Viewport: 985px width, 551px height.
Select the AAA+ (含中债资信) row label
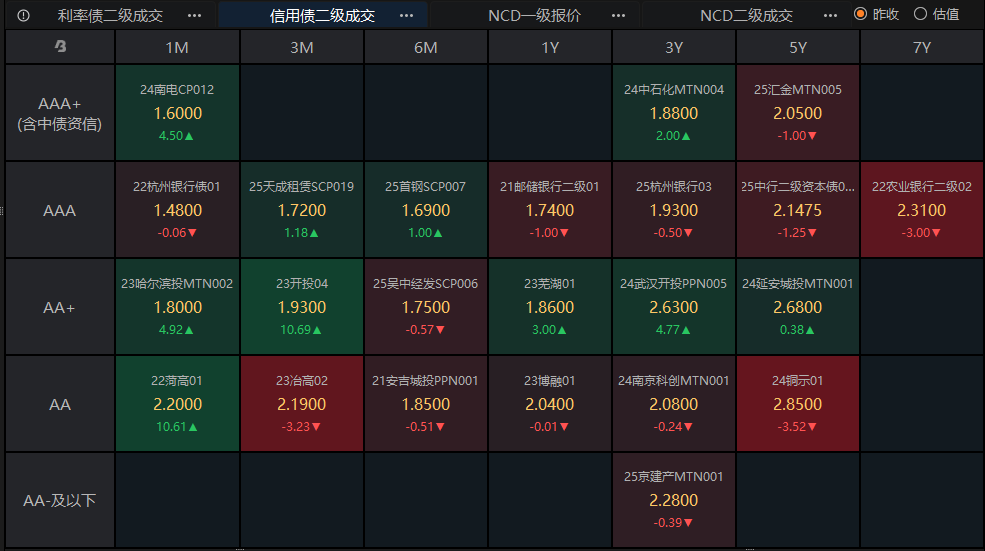[x=60, y=113]
